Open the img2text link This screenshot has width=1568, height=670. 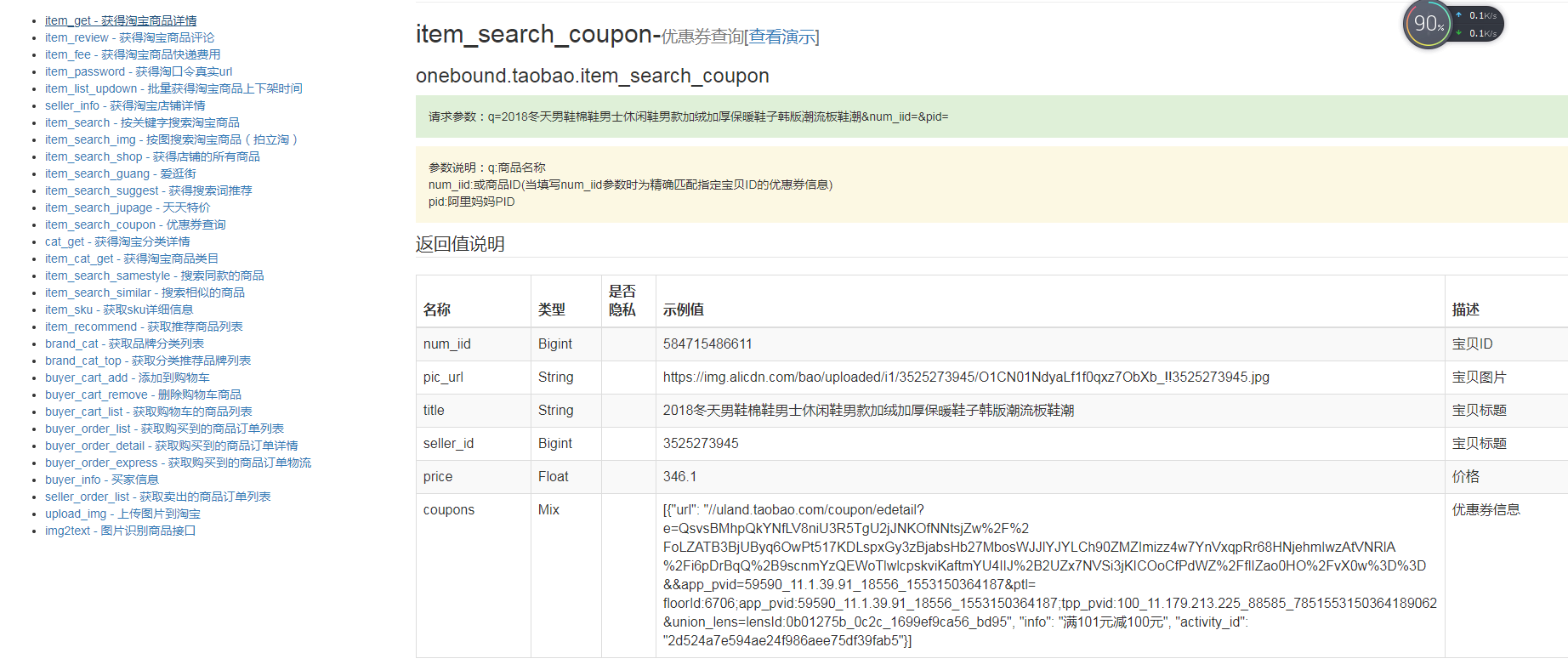click(121, 531)
